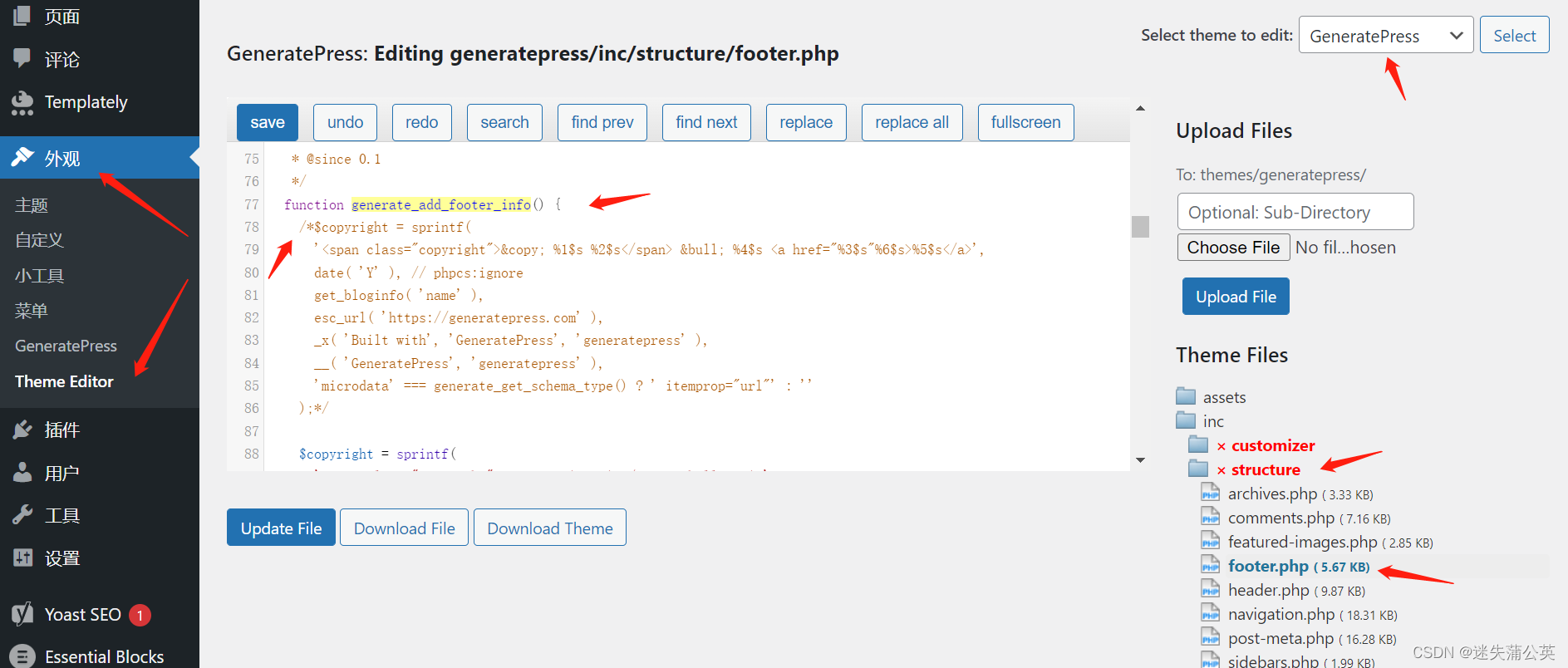Image resolution: width=1568 pixels, height=668 pixels.
Task: Click the customizer folder icon
Action: click(x=1198, y=445)
